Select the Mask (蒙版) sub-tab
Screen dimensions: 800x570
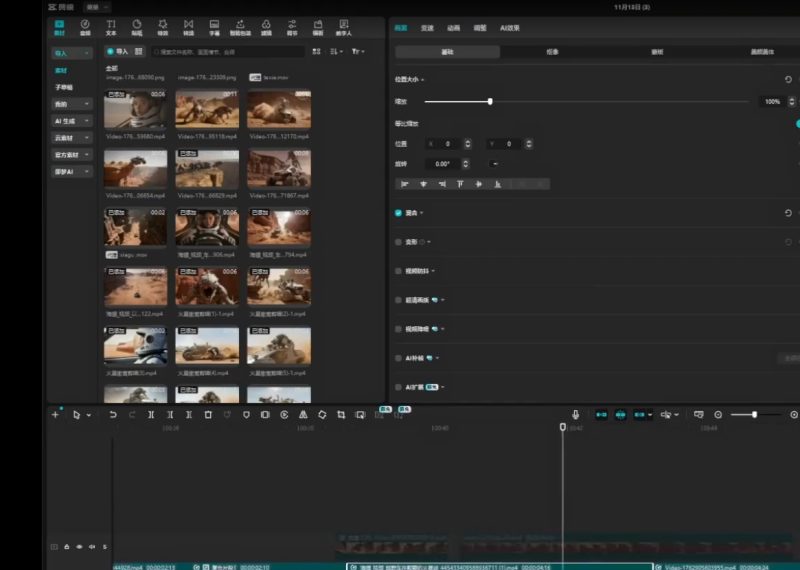[x=657, y=52]
